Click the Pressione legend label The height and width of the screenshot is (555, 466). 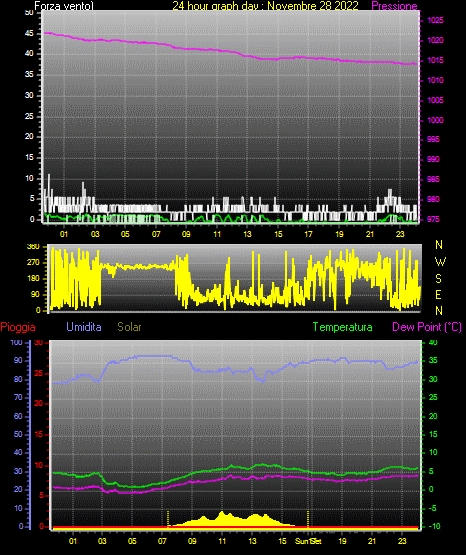[x=394, y=6]
